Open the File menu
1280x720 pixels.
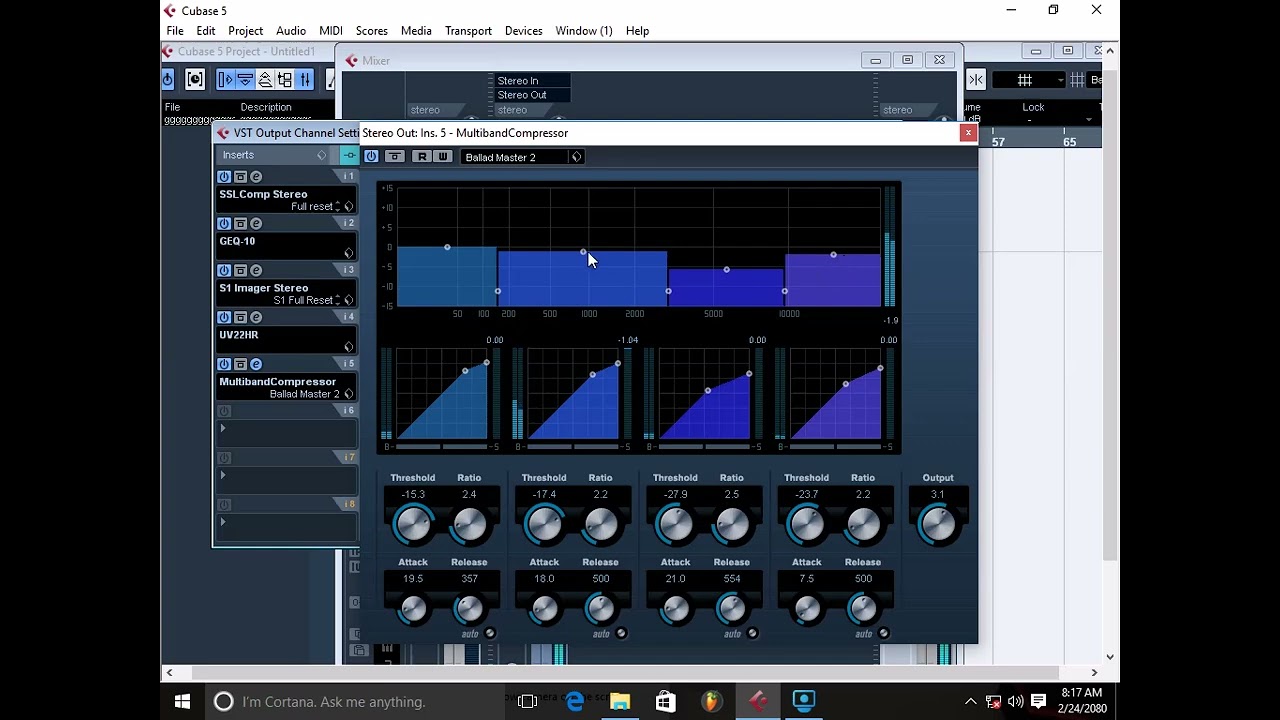tap(175, 31)
